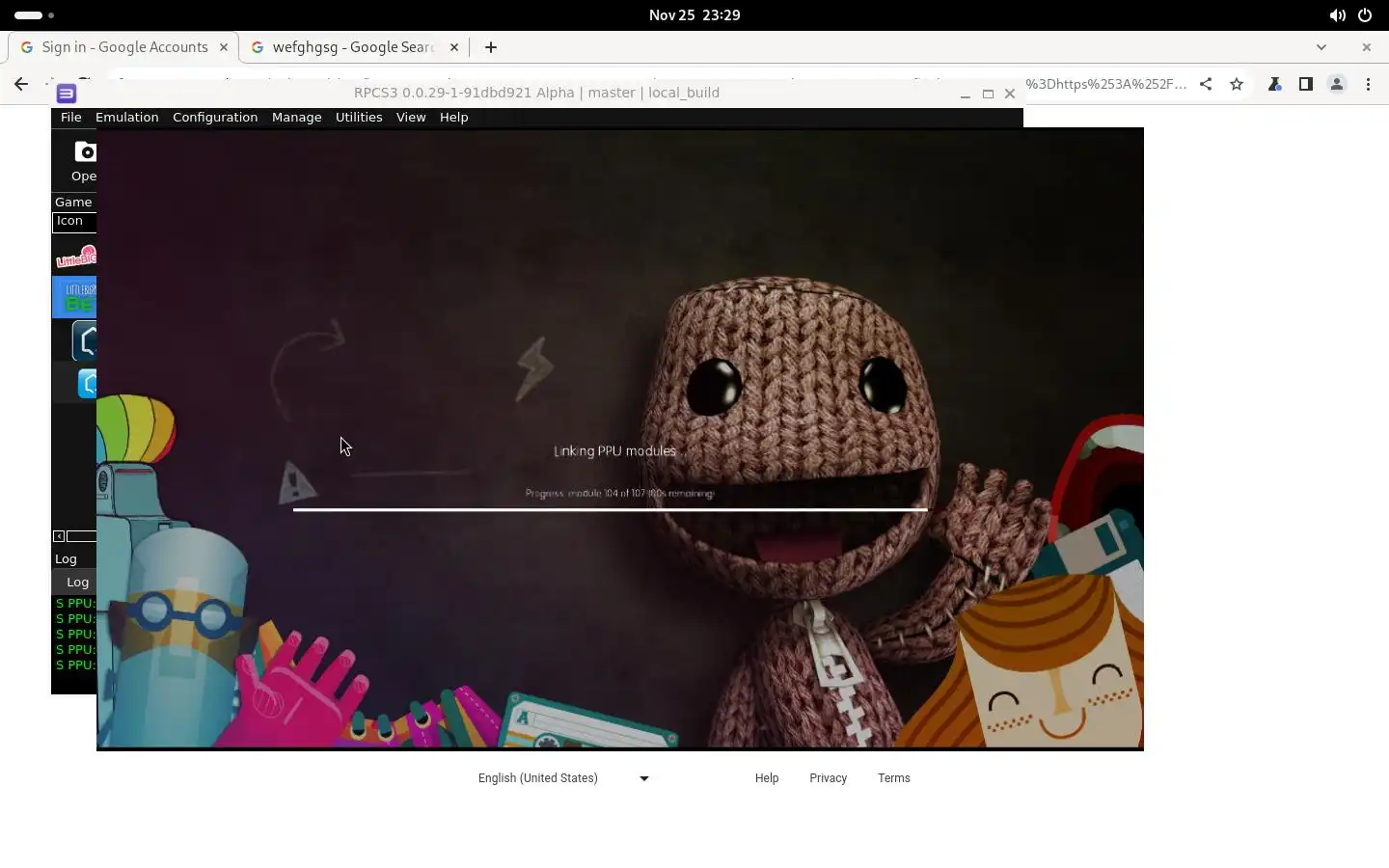Close the wefghgsg Google Search tab
This screenshot has height=868, width=1389.
point(453,47)
